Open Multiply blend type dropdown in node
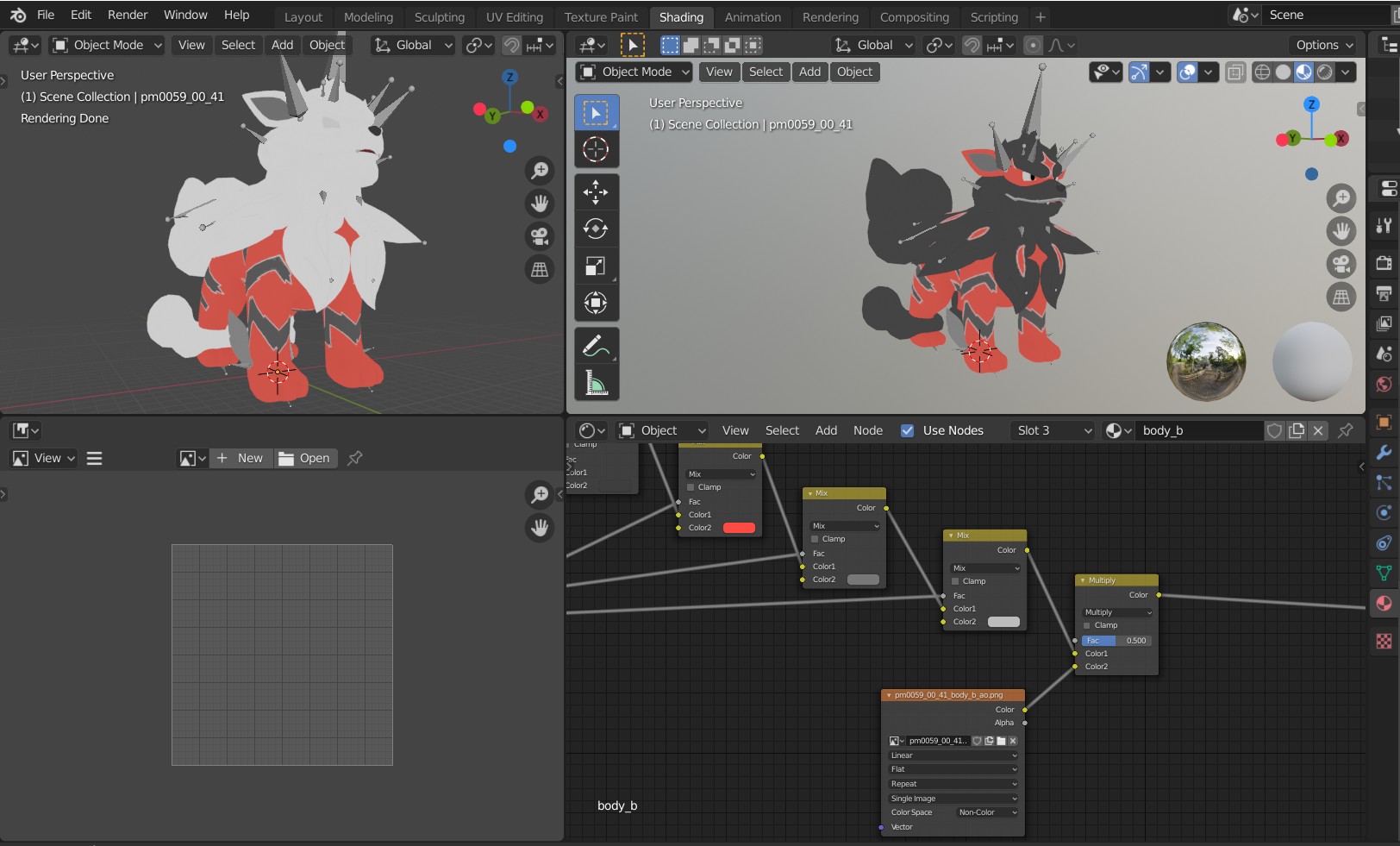This screenshot has height=846, width=1400. click(x=1117, y=612)
